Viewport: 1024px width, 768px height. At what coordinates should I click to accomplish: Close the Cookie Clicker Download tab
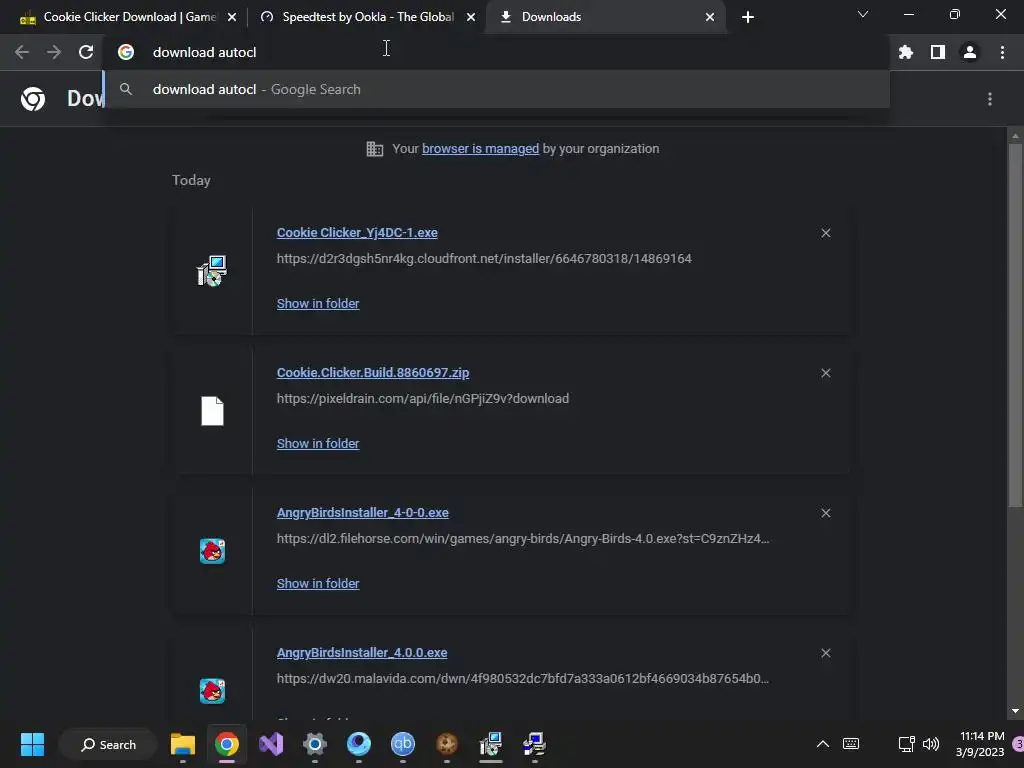click(232, 17)
